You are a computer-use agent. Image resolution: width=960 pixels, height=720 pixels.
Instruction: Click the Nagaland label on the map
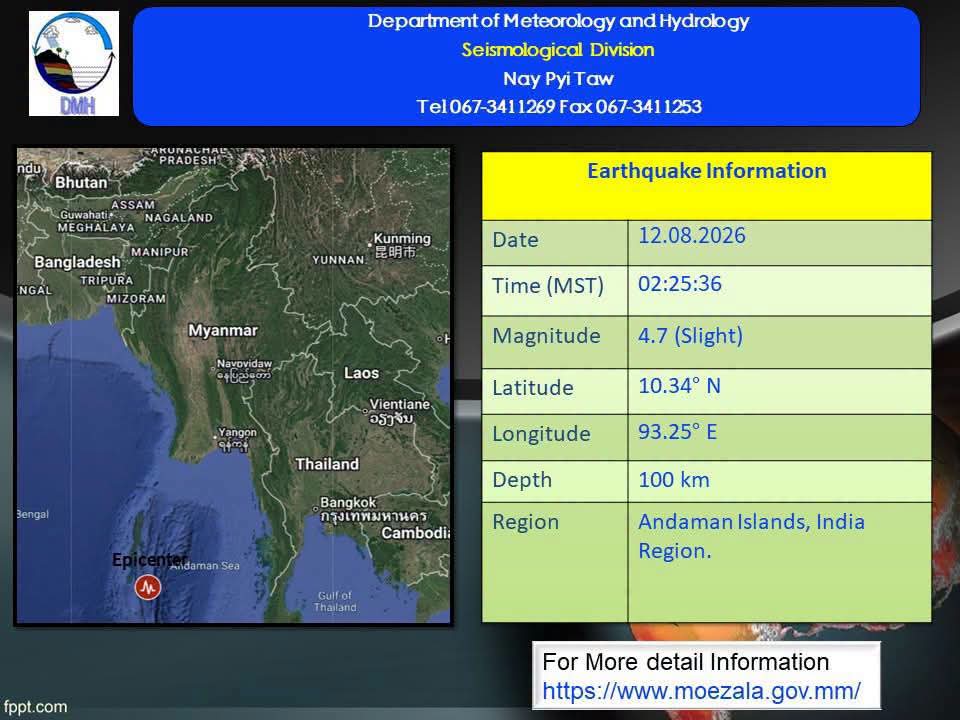tap(179, 218)
